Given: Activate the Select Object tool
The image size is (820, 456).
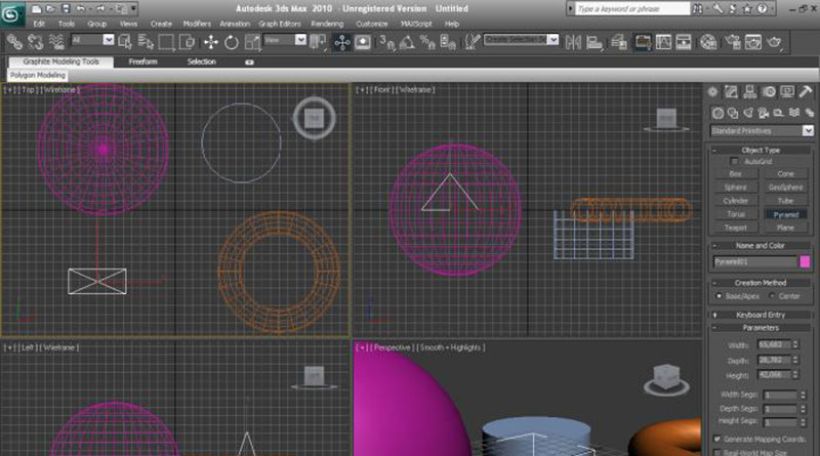Looking at the screenshot, I should click(126, 42).
